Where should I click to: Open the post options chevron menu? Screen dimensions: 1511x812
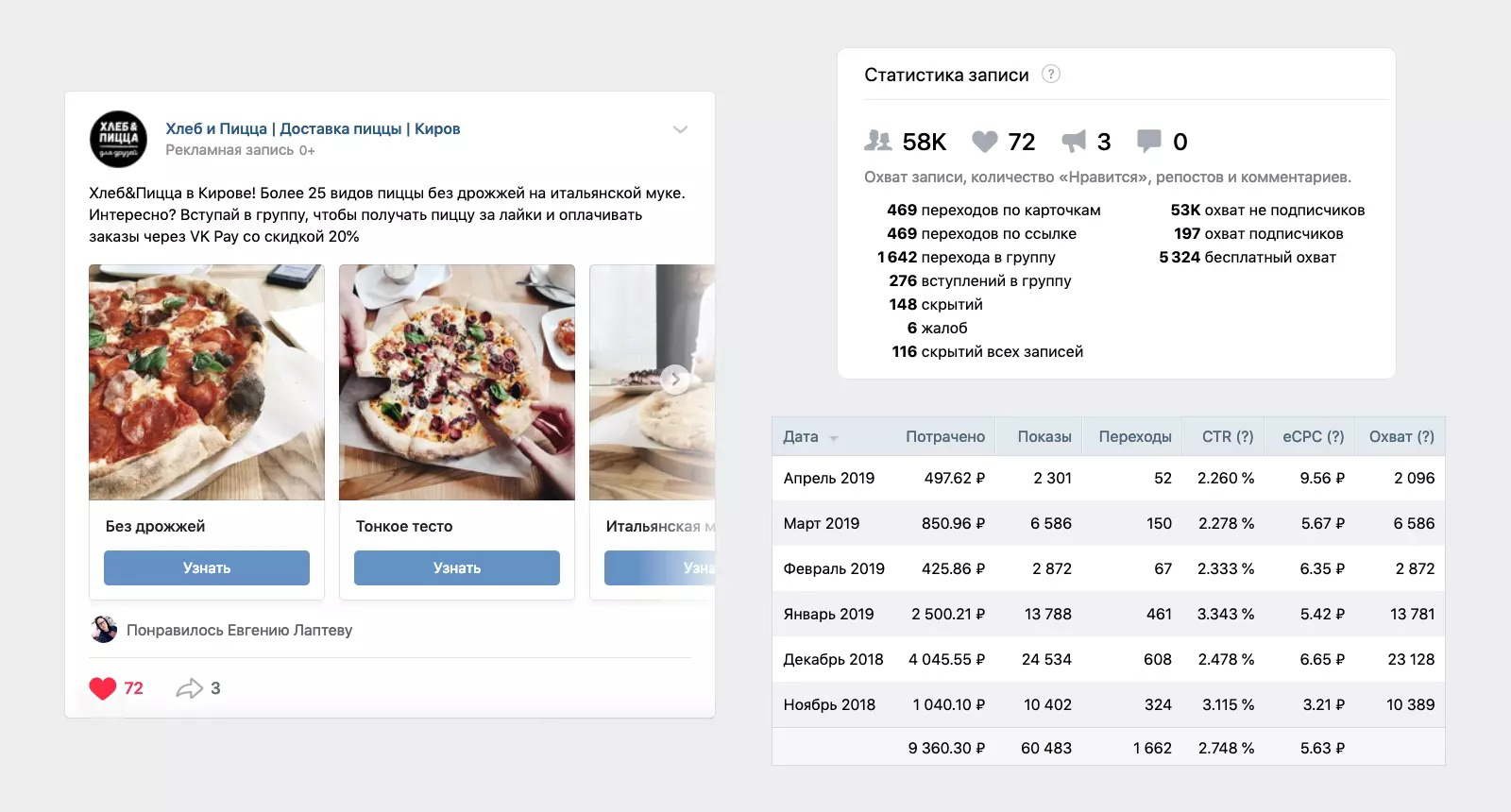click(x=680, y=130)
